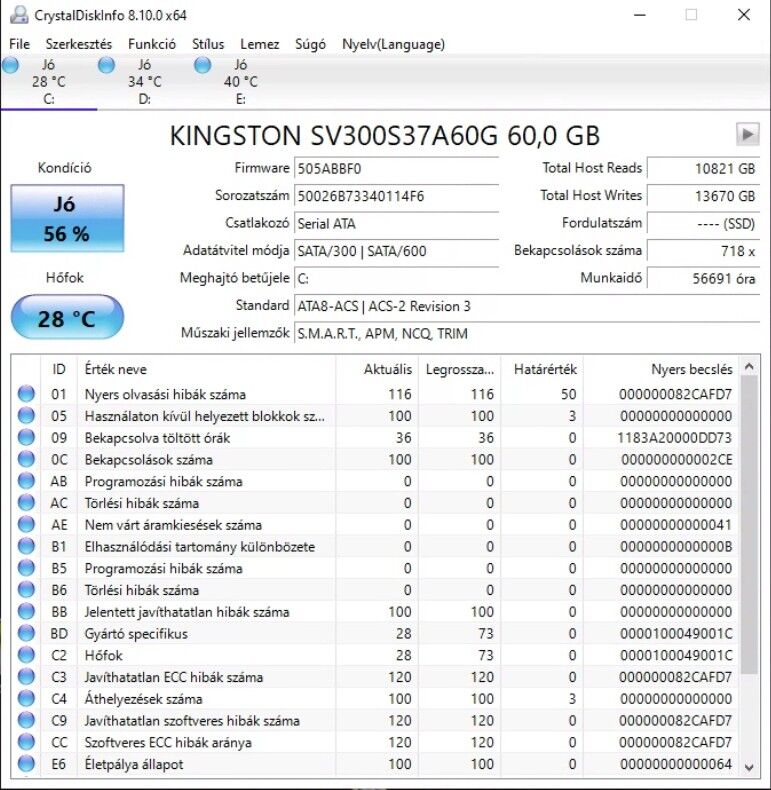Select the Bekapcsolva töltött órák row
This screenshot has width=771, height=790.
pyautogui.click(x=375, y=437)
